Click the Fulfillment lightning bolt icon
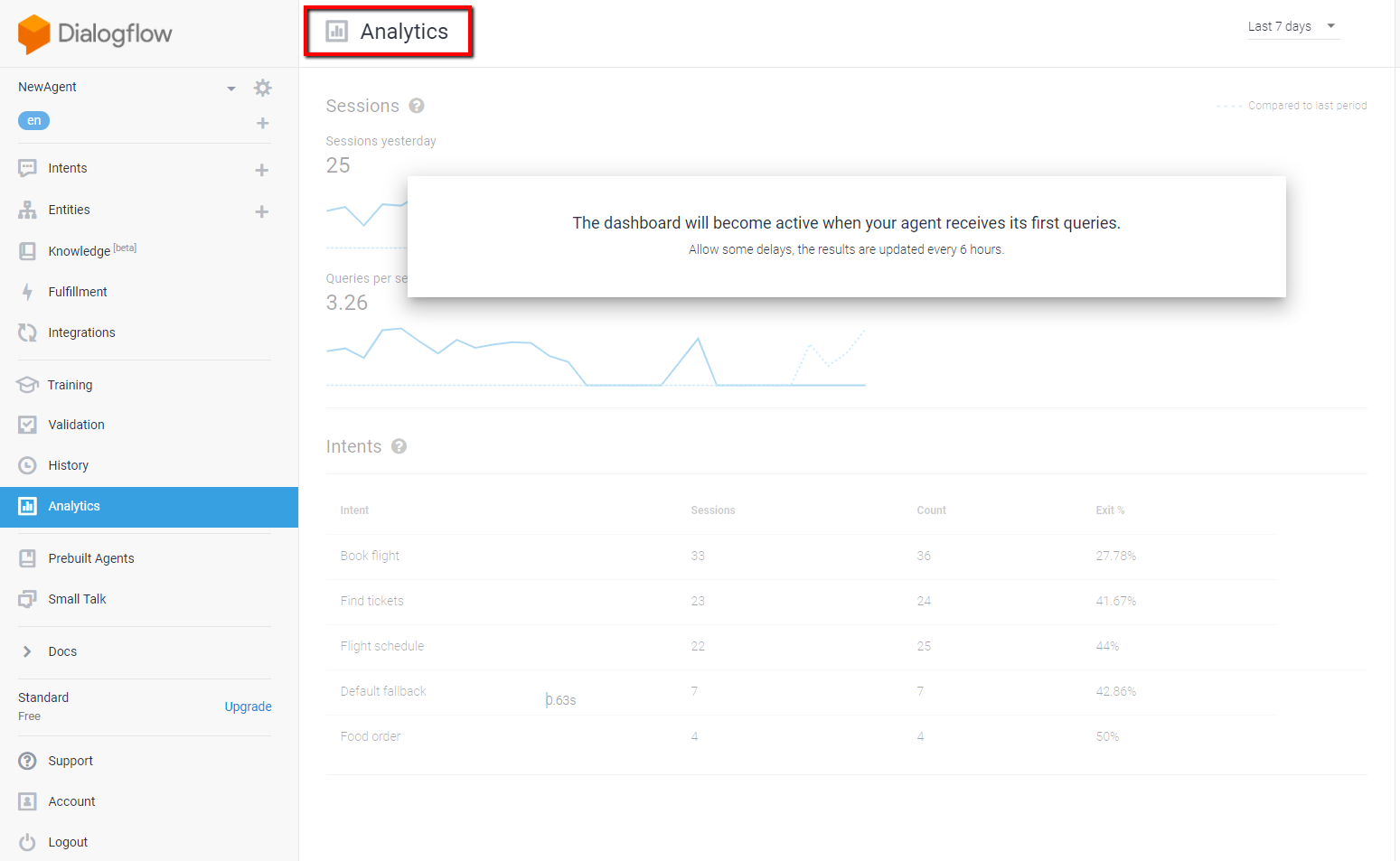Image resolution: width=1400 pixels, height=861 pixels. (x=28, y=292)
